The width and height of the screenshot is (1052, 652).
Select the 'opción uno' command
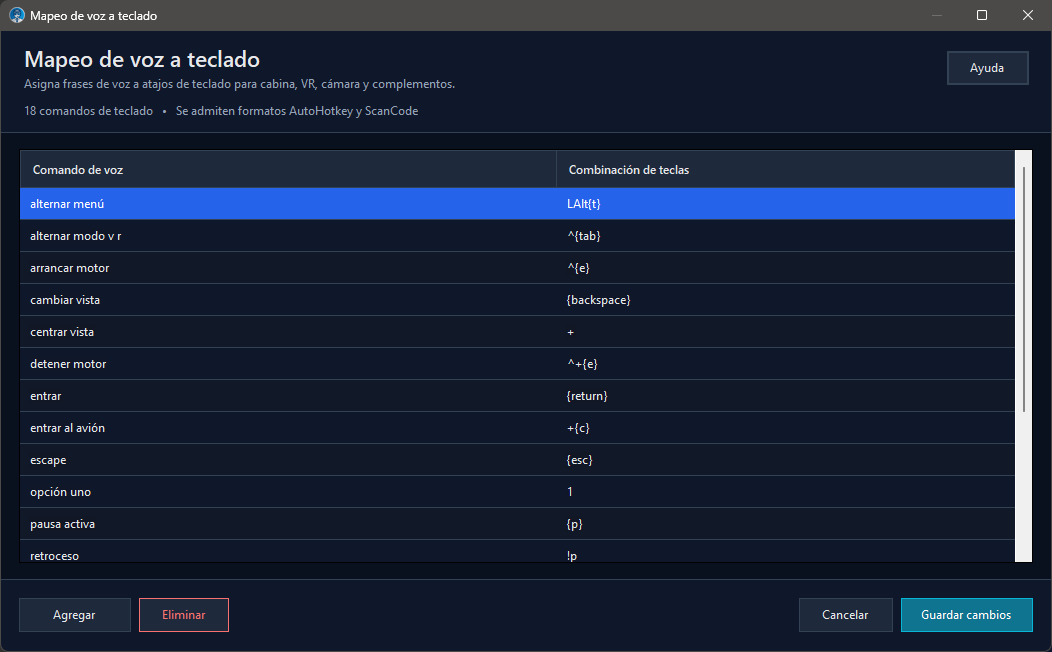coord(517,492)
